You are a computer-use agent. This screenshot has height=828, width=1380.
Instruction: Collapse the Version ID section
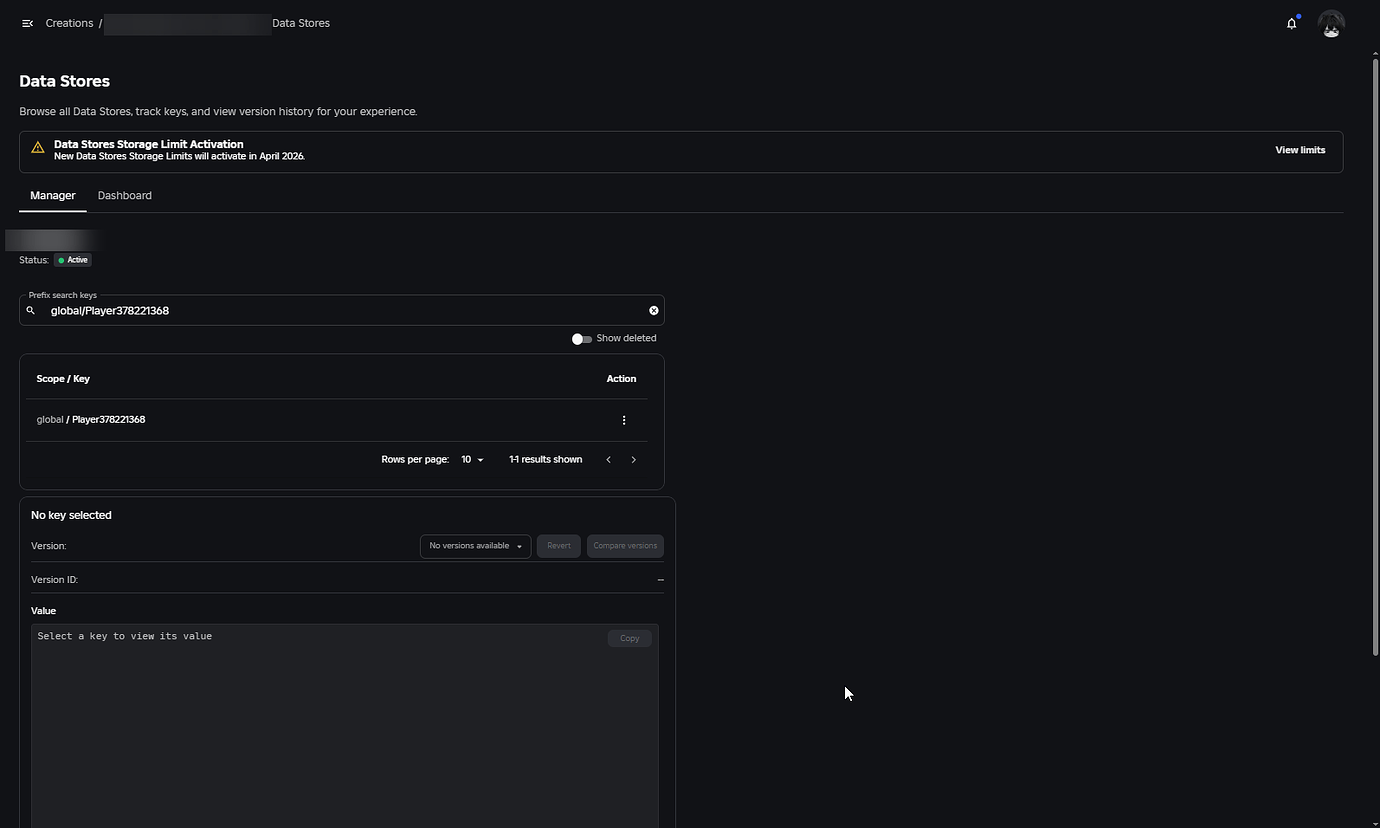(660, 579)
